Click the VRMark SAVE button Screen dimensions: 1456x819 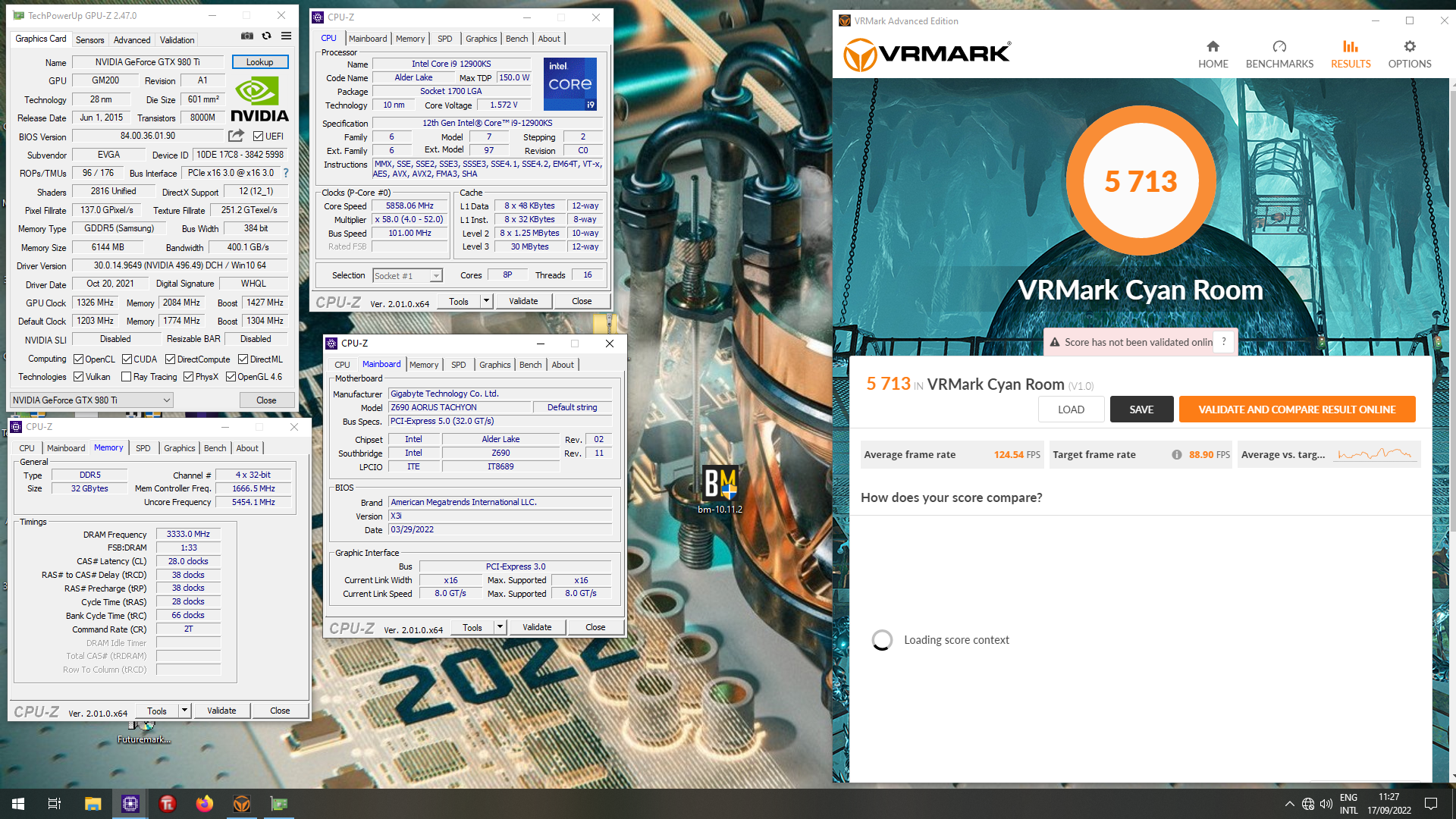pyautogui.click(x=1141, y=409)
